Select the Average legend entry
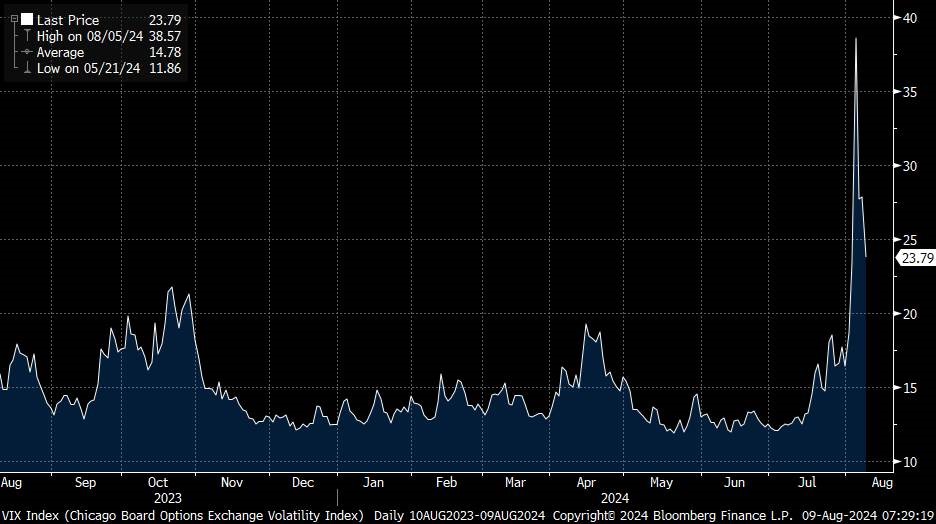The image size is (936, 524). click(x=62, y=52)
